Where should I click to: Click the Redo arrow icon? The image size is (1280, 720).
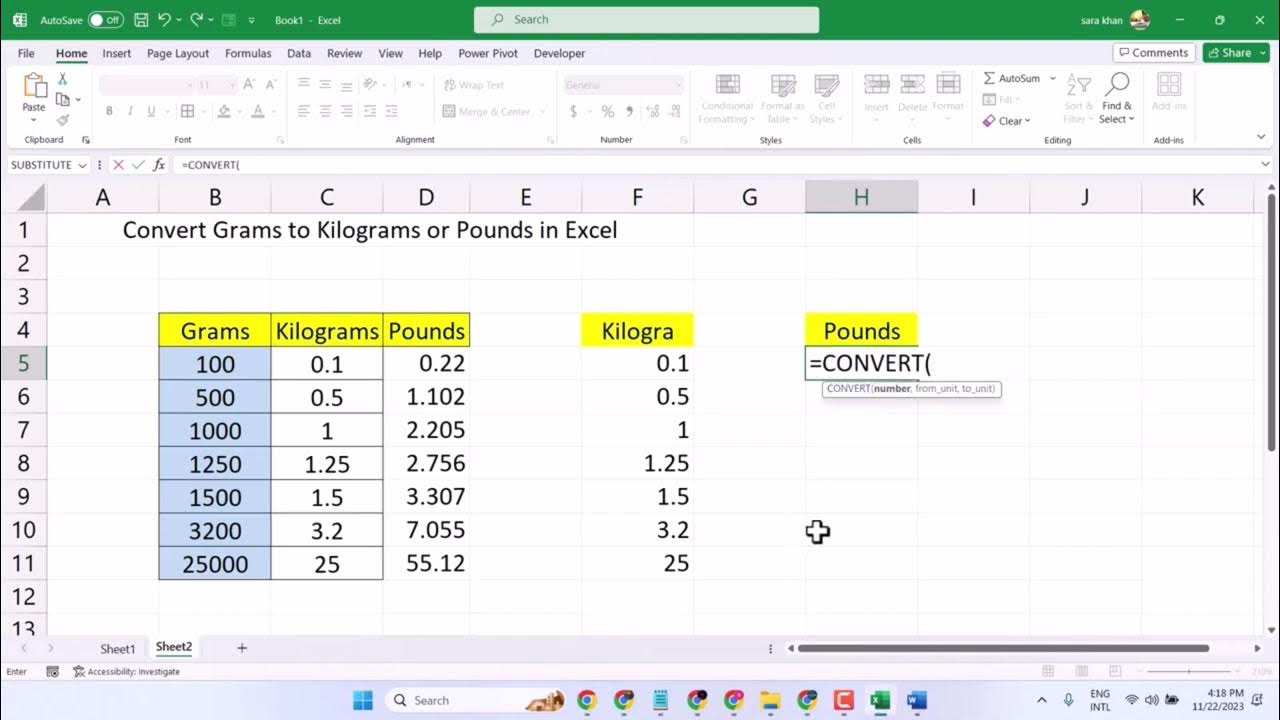click(196, 19)
